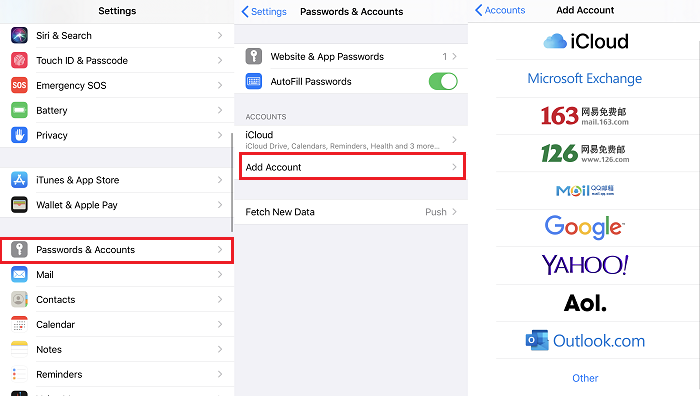The height and width of the screenshot is (396, 700).
Task: Tap the blue Privacy hand icon
Action: point(19,135)
